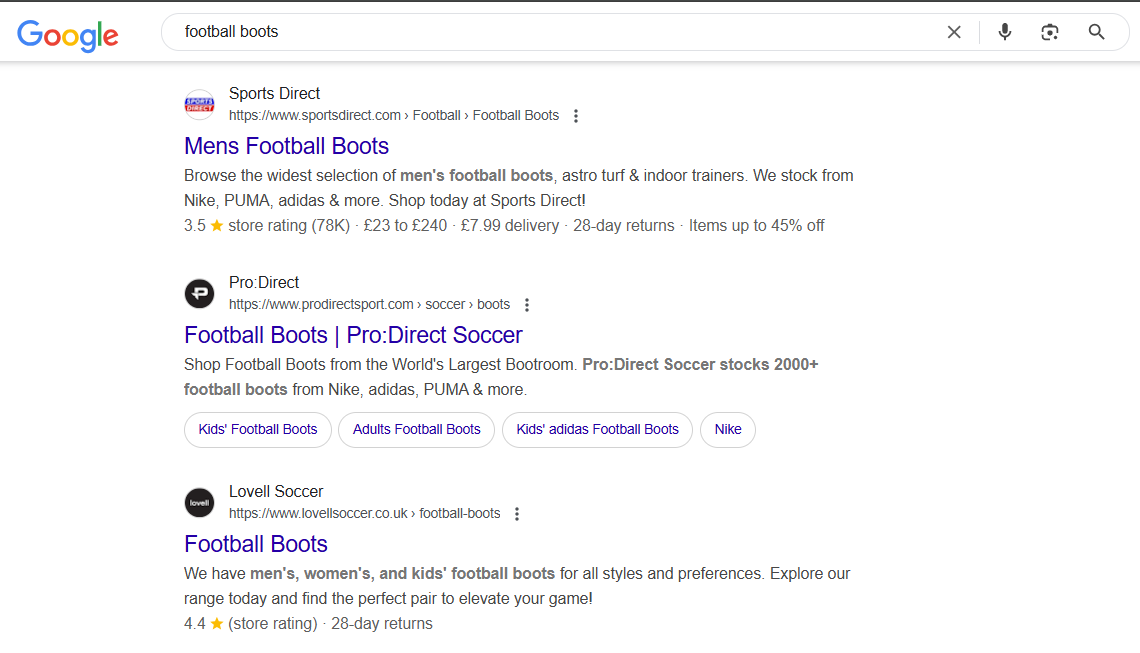Click the prodirectsport.com URL breadcrumb
Screen dimensions: 1140x653
tap(369, 305)
